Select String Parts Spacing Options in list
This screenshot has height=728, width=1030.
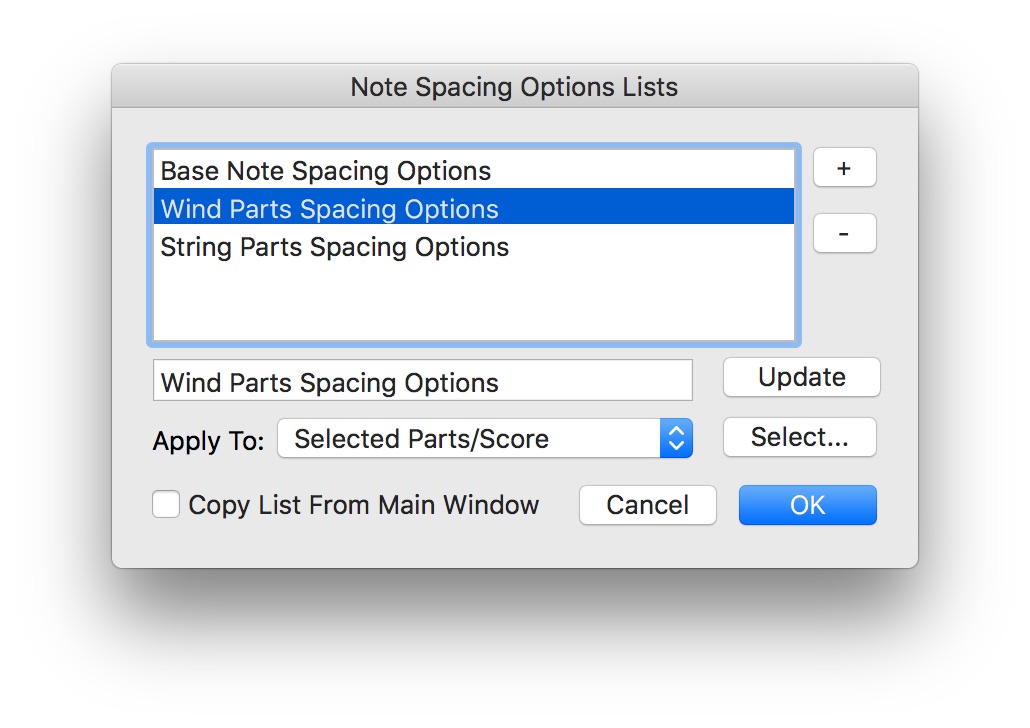[335, 247]
